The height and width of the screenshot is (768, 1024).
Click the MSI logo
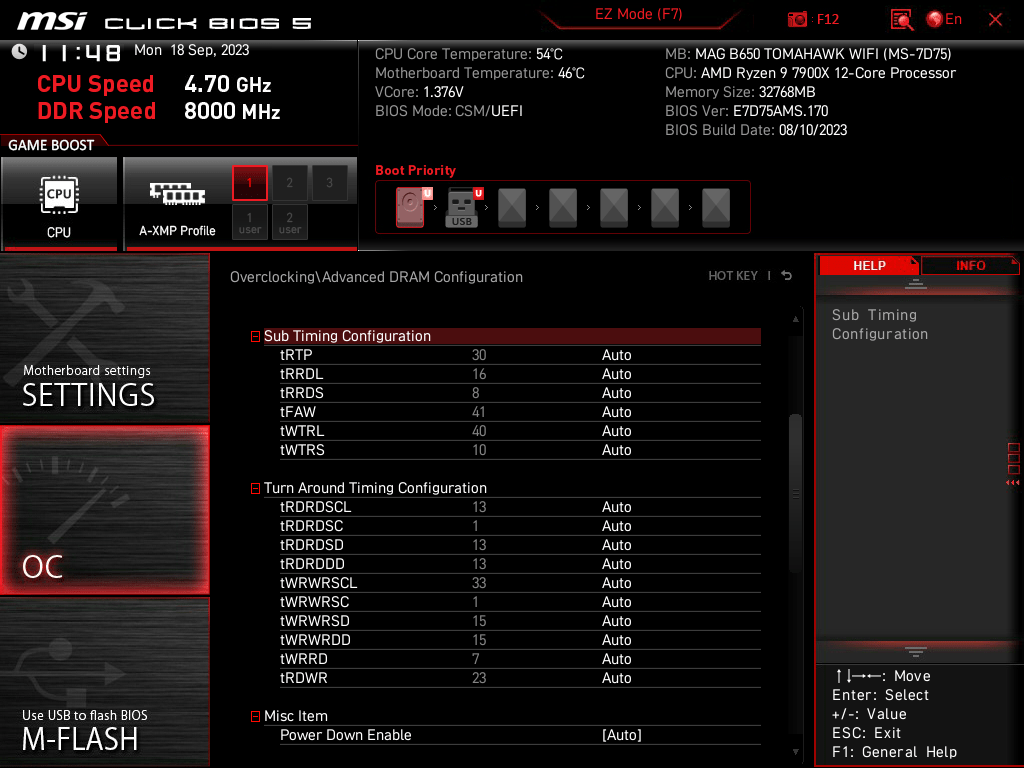click(x=52, y=21)
